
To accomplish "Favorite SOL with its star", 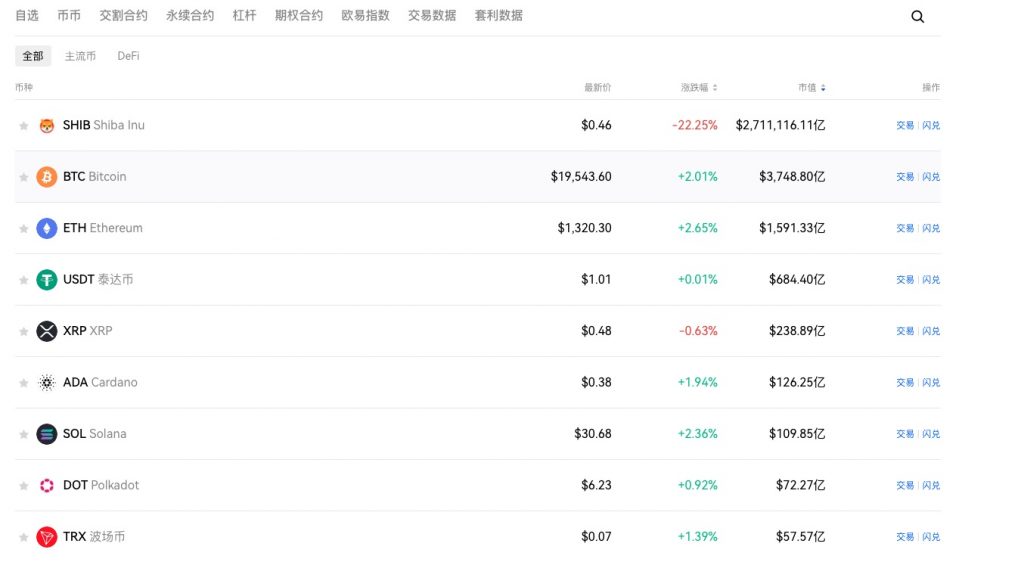I will (24, 434).
